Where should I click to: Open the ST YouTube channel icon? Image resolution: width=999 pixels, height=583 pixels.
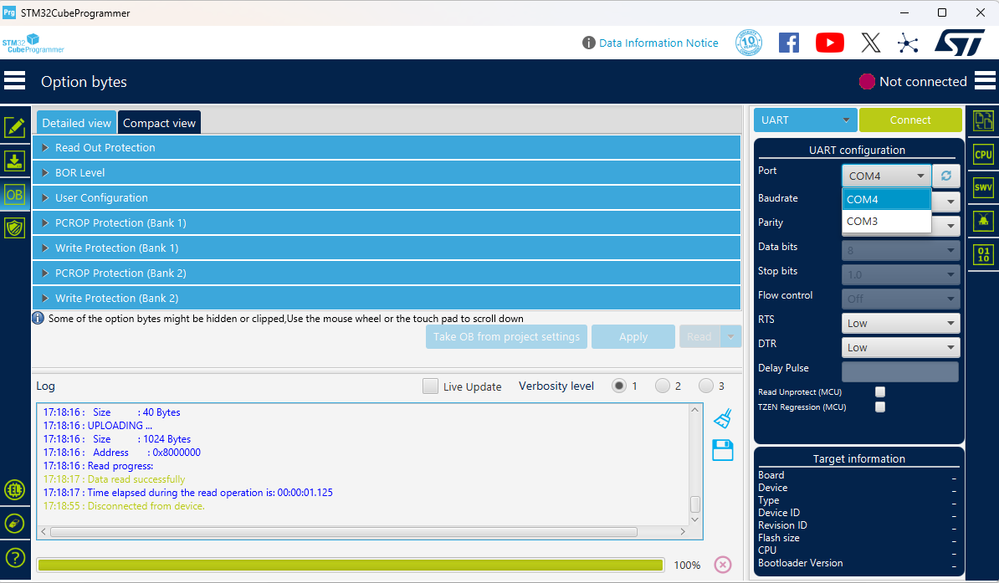click(x=830, y=43)
